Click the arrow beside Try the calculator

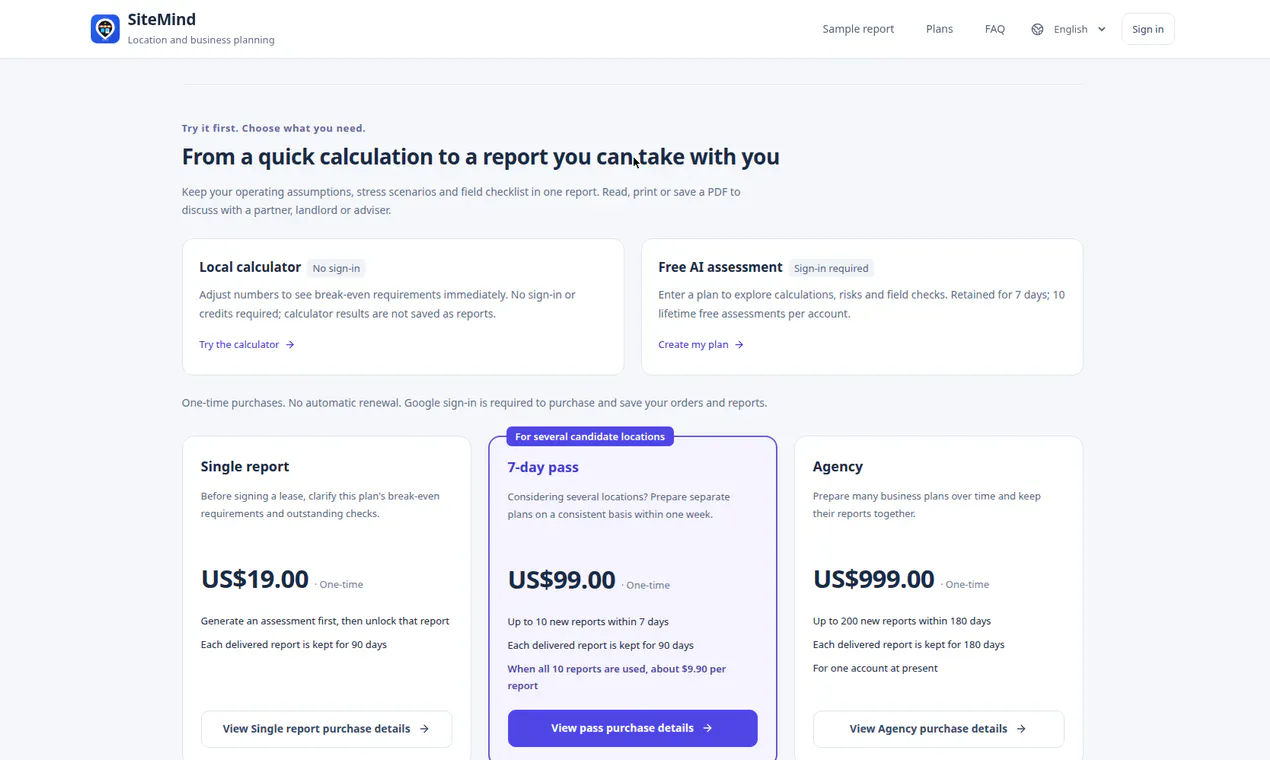(x=290, y=345)
